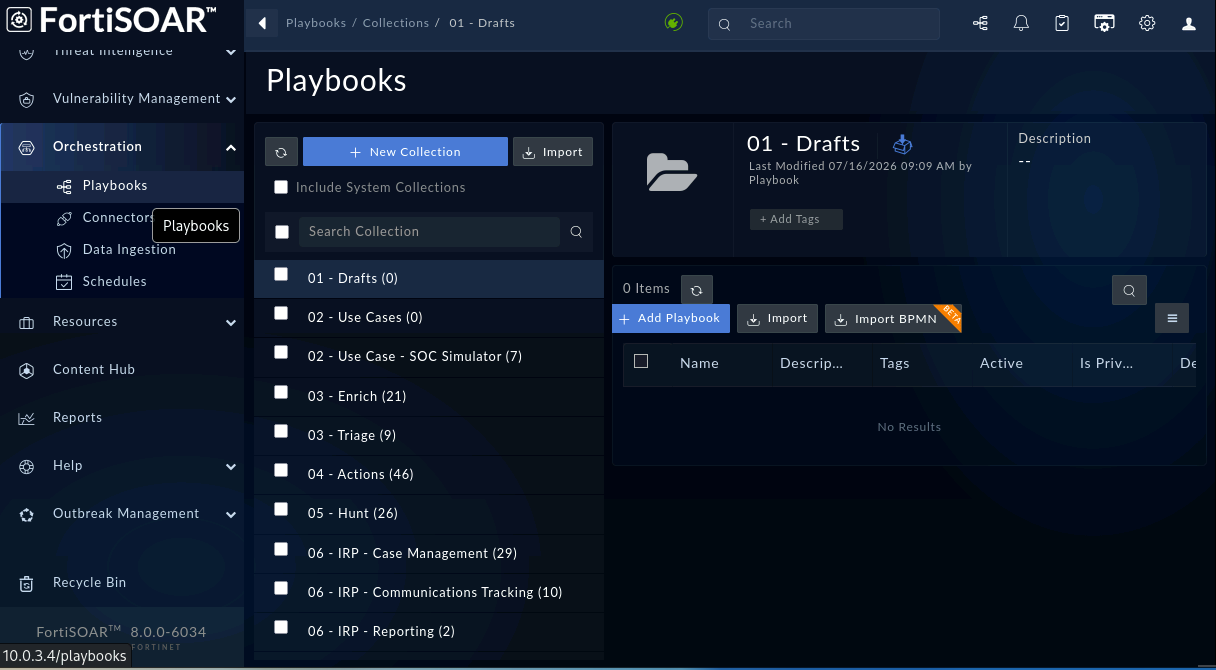Open the notifications bell

tap(1021, 23)
